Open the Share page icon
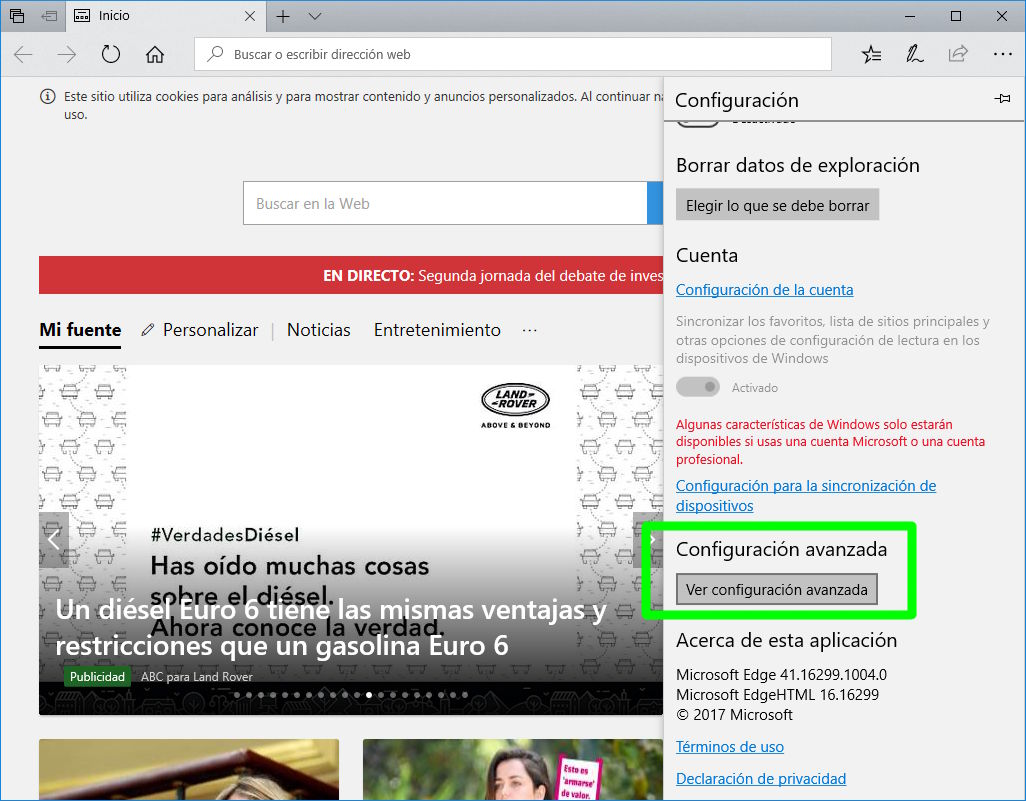The width and height of the screenshot is (1026, 801). point(958,54)
